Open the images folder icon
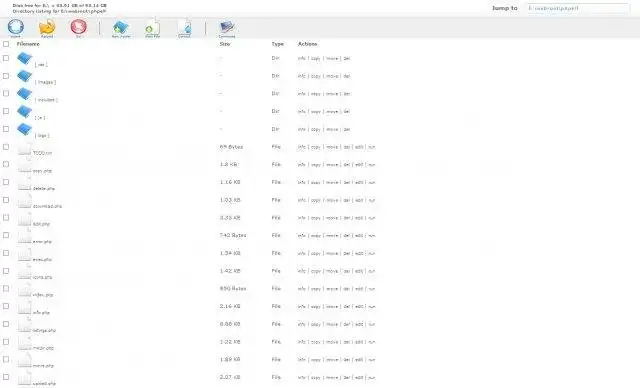Viewport: 640px width, 388px height. click(24, 76)
